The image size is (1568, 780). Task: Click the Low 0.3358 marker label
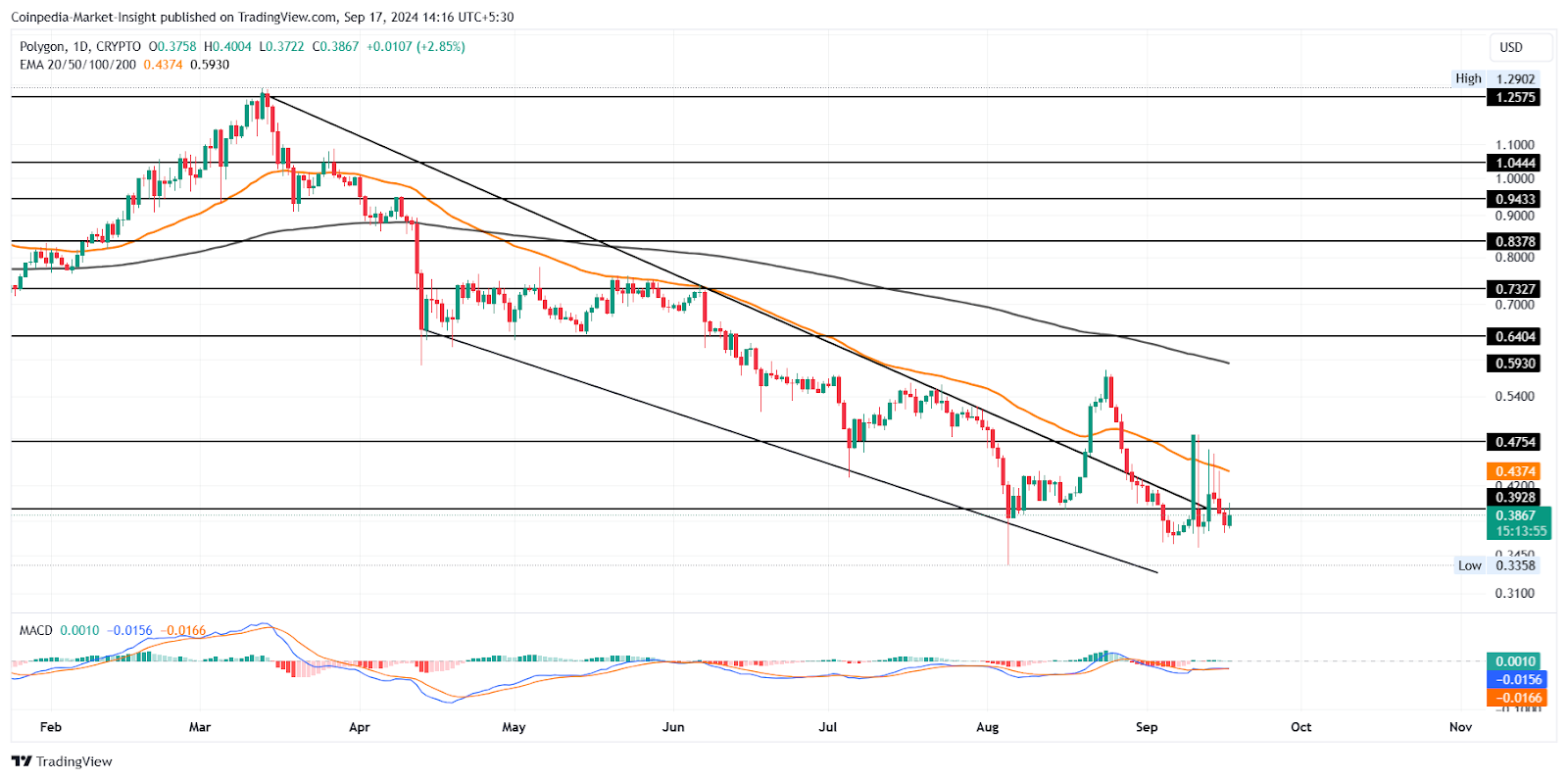[1495, 565]
